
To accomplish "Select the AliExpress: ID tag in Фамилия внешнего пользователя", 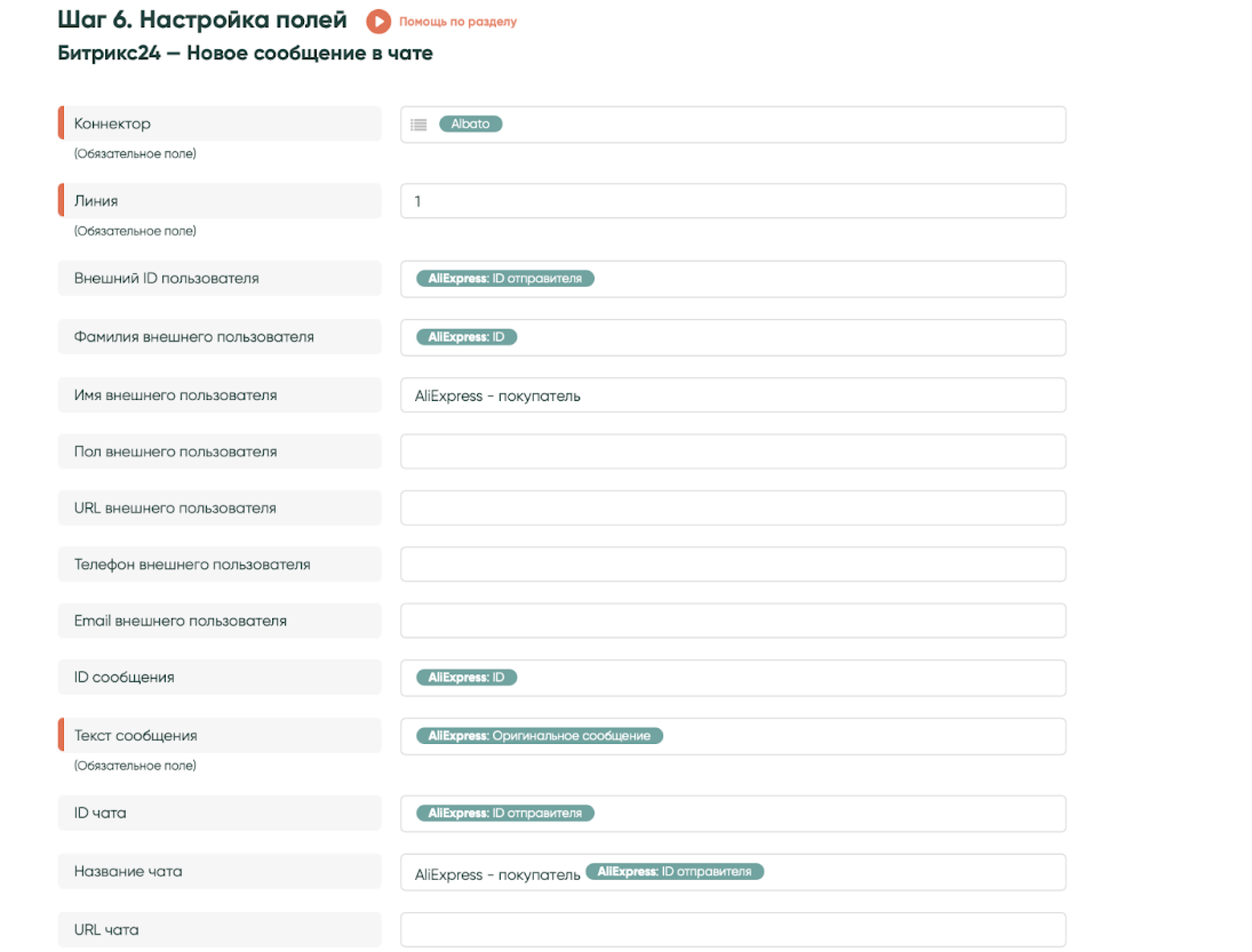I will [466, 337].
